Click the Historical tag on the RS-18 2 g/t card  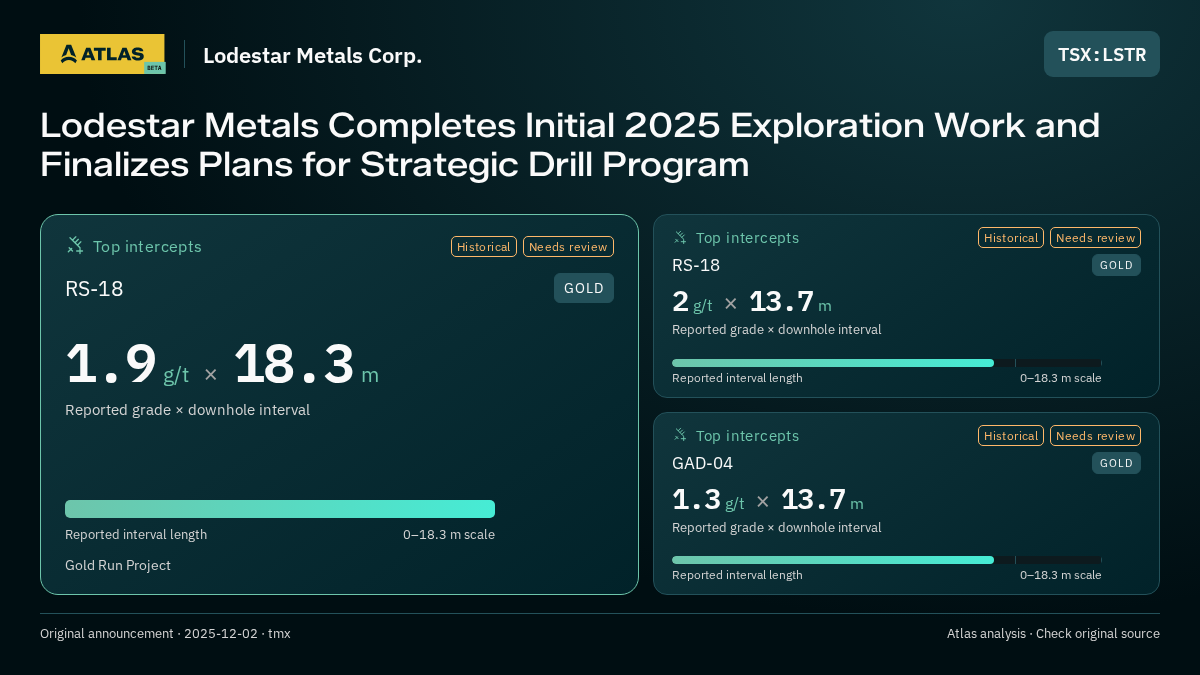click(1011, 238)
